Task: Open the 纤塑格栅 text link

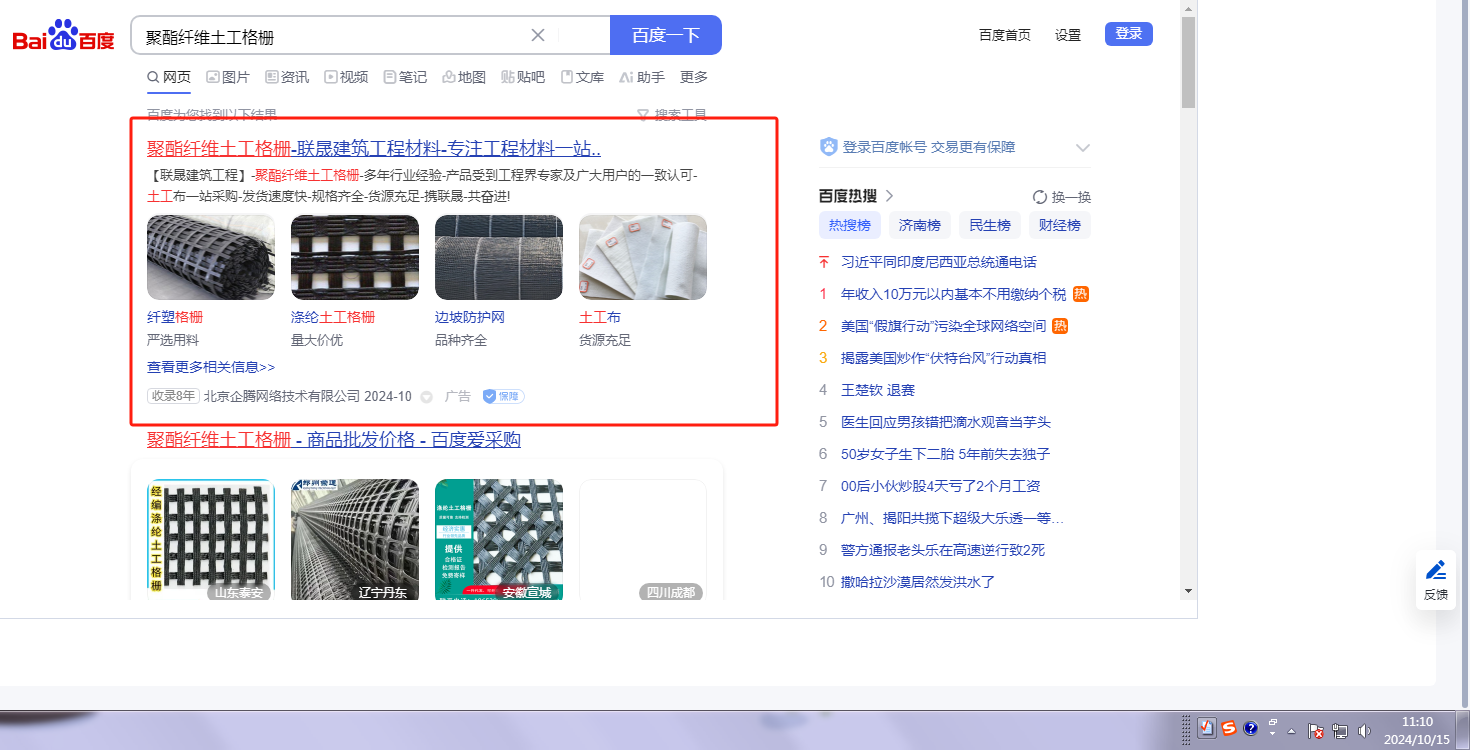Action: tap(175, 317)
